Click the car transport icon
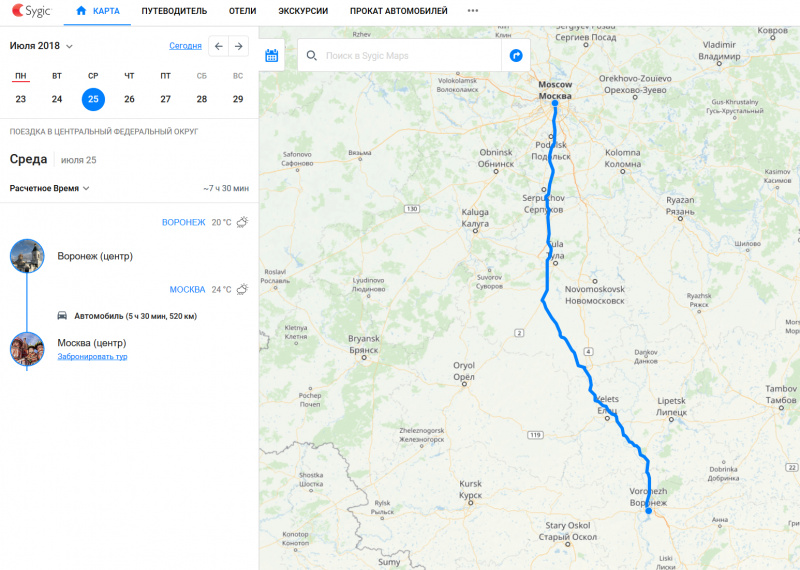Screen dimensions: 800x570 [x=62, y=315]
